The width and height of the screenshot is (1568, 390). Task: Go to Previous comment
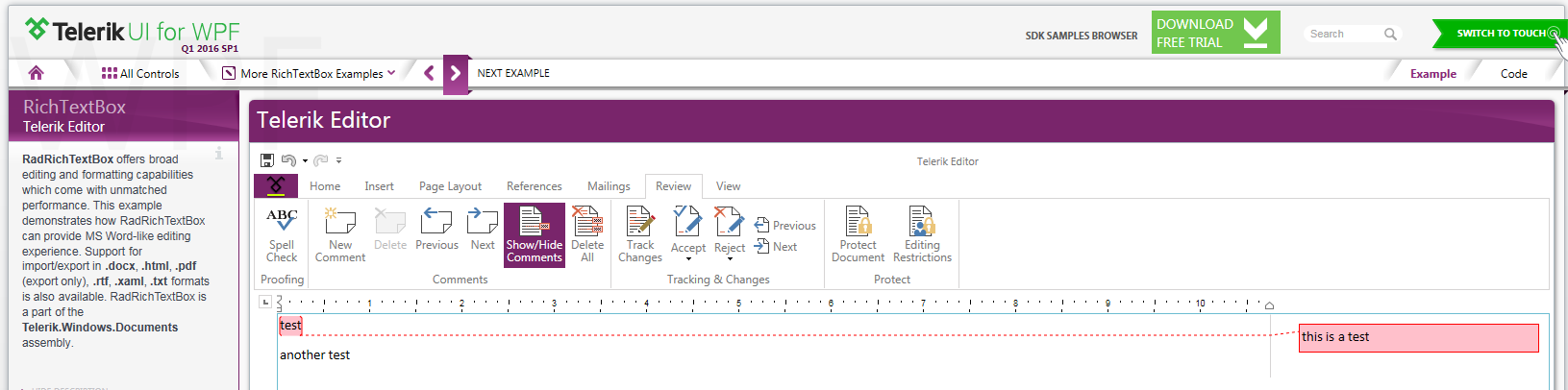(x=436, y=230)
